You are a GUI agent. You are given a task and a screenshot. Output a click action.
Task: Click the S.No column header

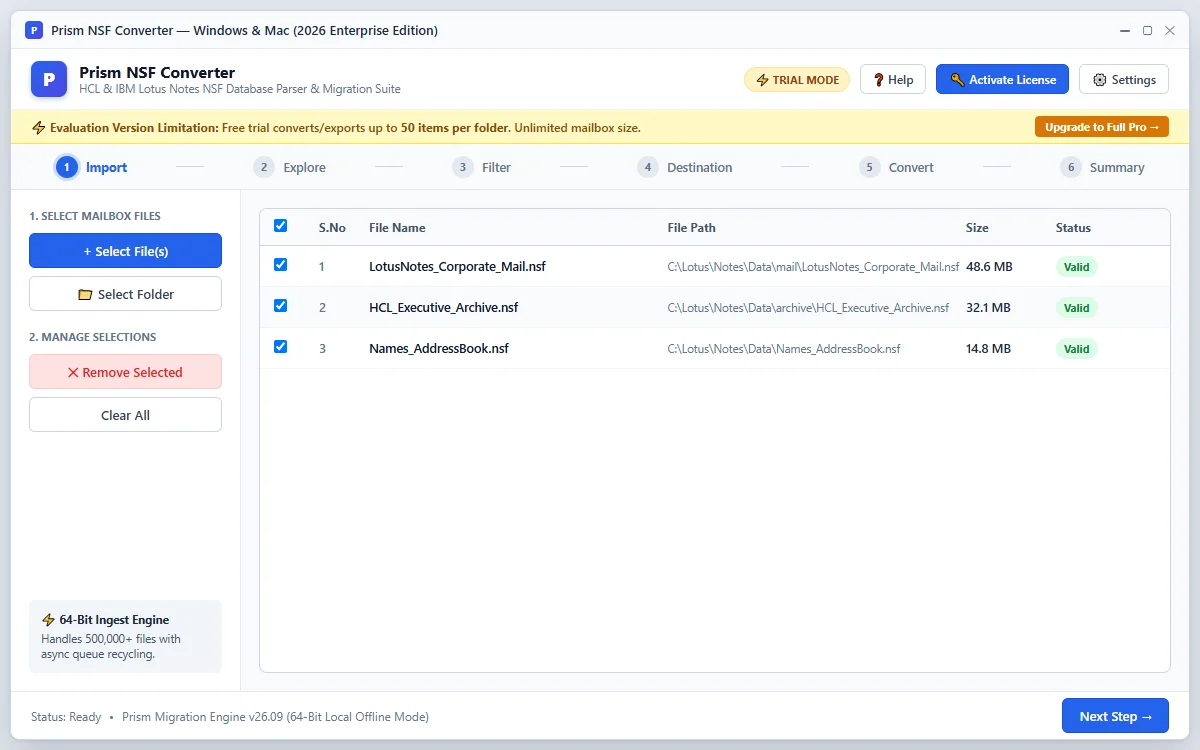point(332,228)
